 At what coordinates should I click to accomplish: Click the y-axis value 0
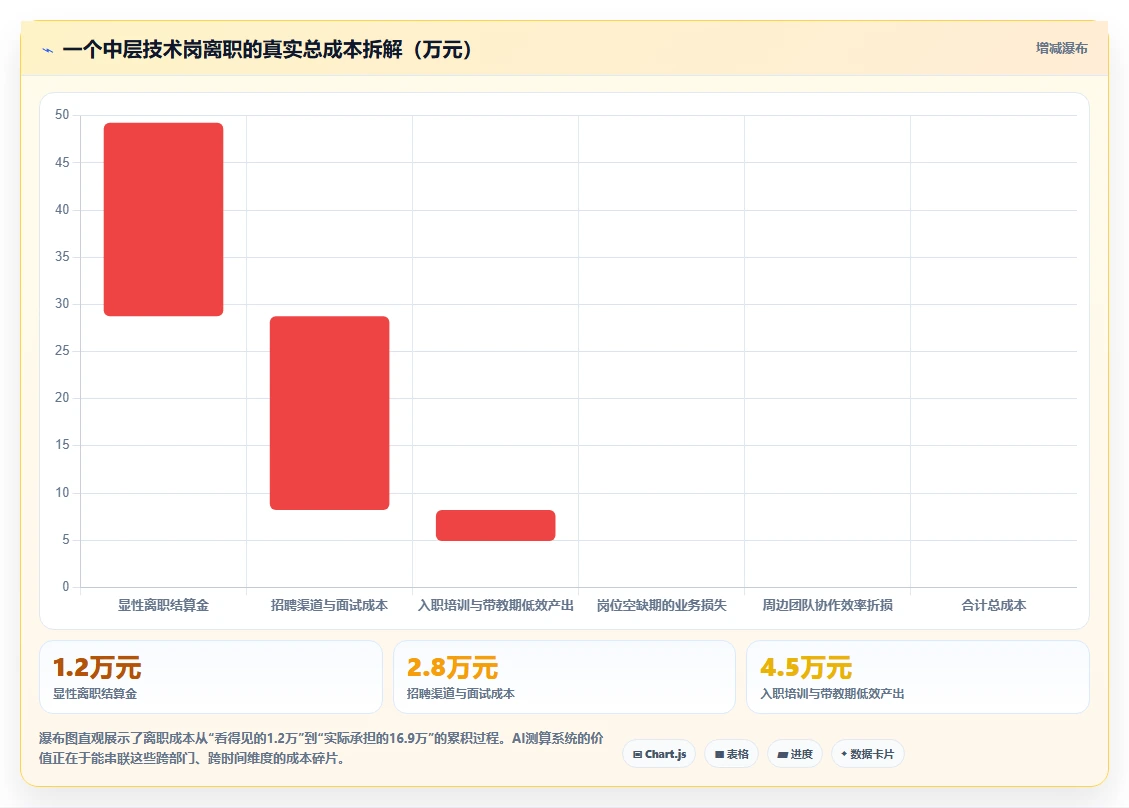(x=66, y=587)
